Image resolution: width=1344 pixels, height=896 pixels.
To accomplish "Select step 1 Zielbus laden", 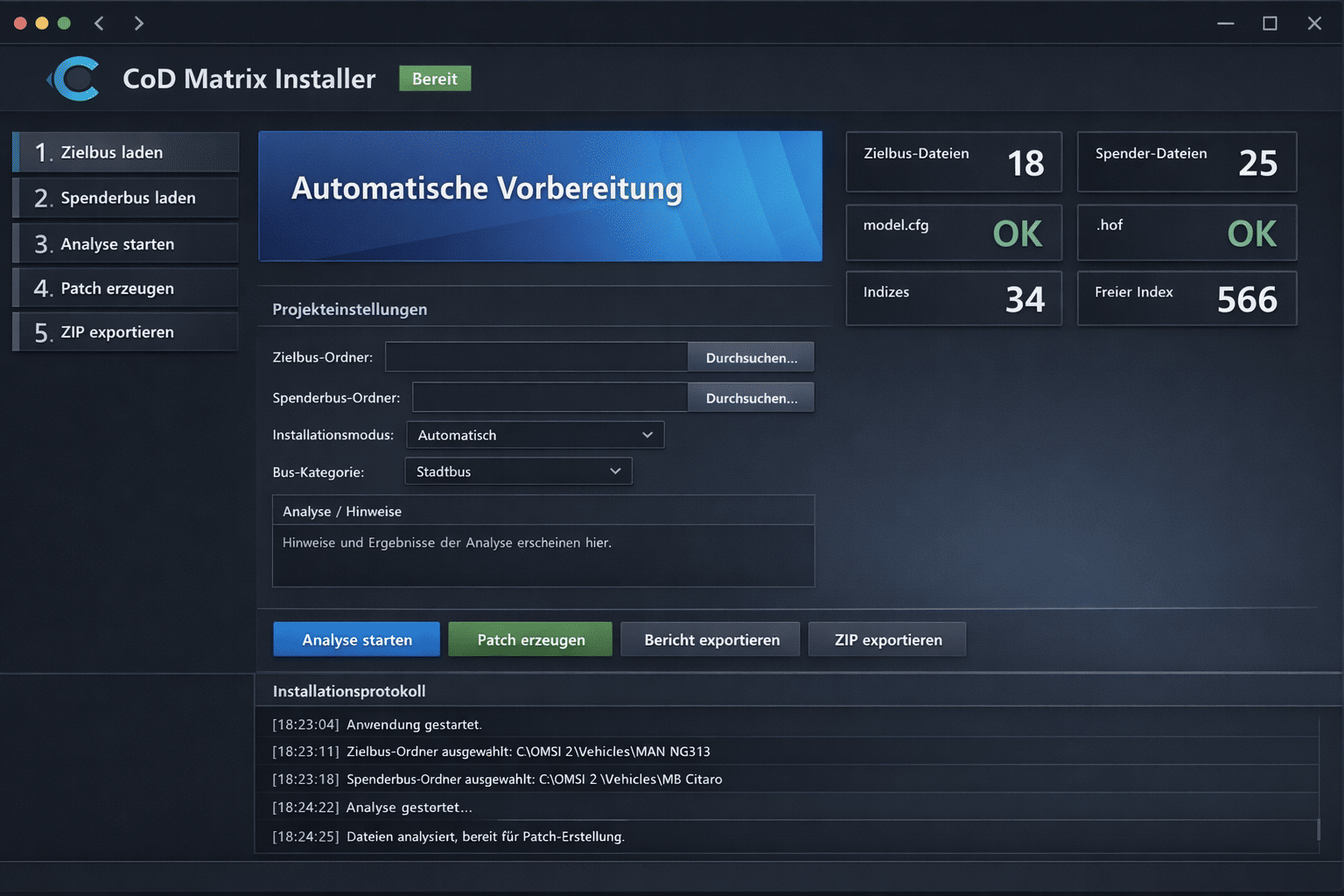I will [126, 152].
